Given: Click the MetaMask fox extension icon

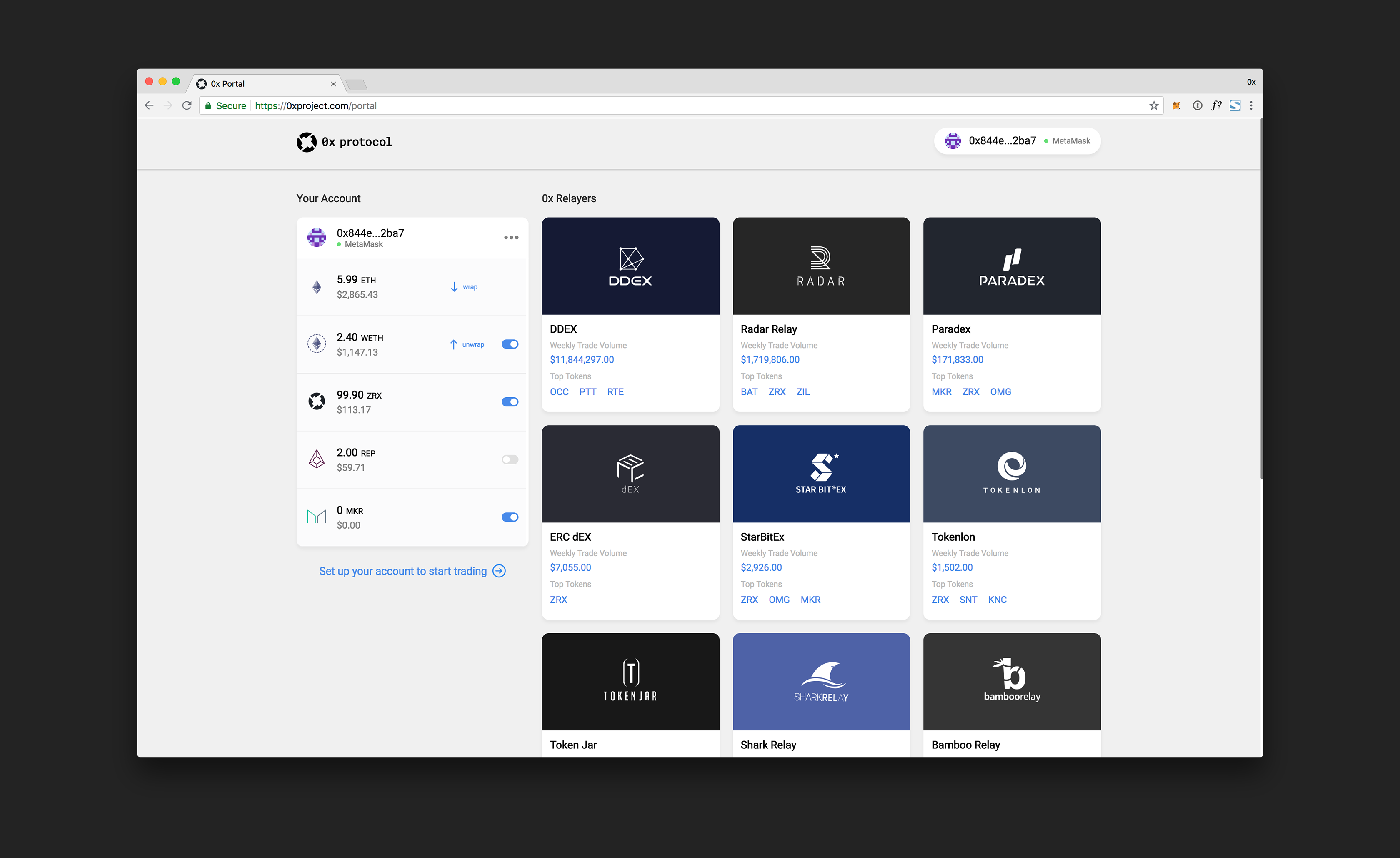Looking at the screenshot, I should [1176, 106].
